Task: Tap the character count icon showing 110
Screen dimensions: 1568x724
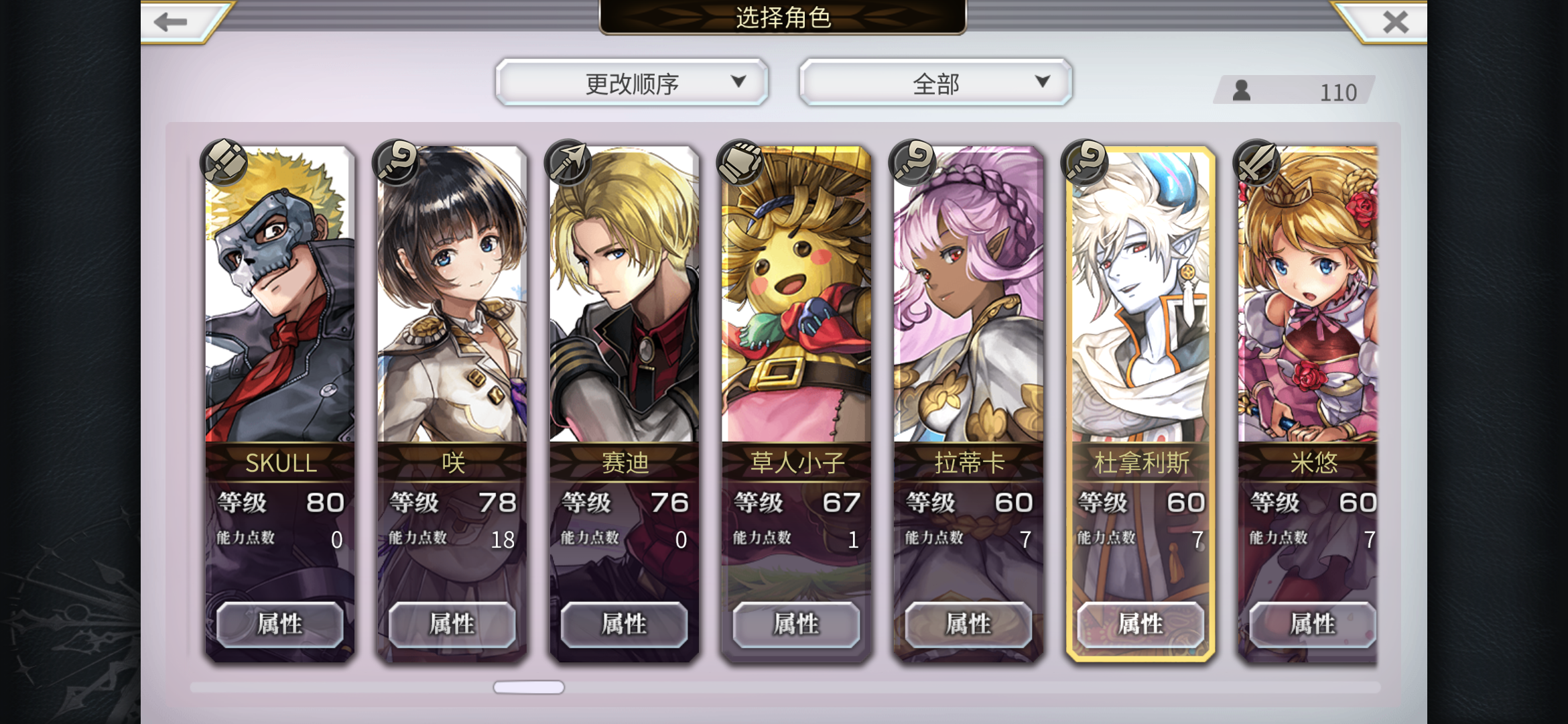Action: (x=1242, y=90)
